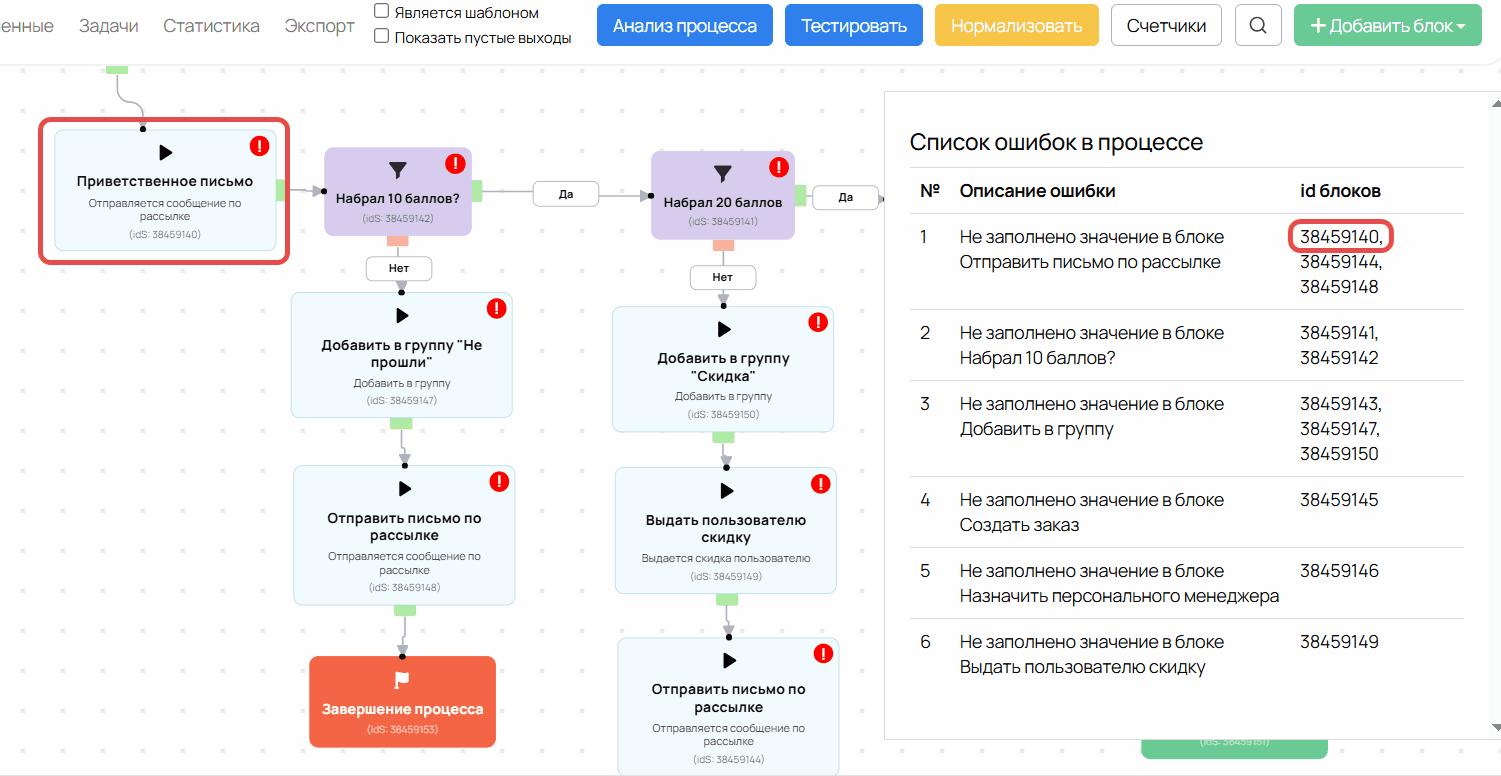Image resolution: width=1501 pixels, height=776 pixels.
Task: Click error badge on Приветственное письмо block
Action: [x=259, y=147]
